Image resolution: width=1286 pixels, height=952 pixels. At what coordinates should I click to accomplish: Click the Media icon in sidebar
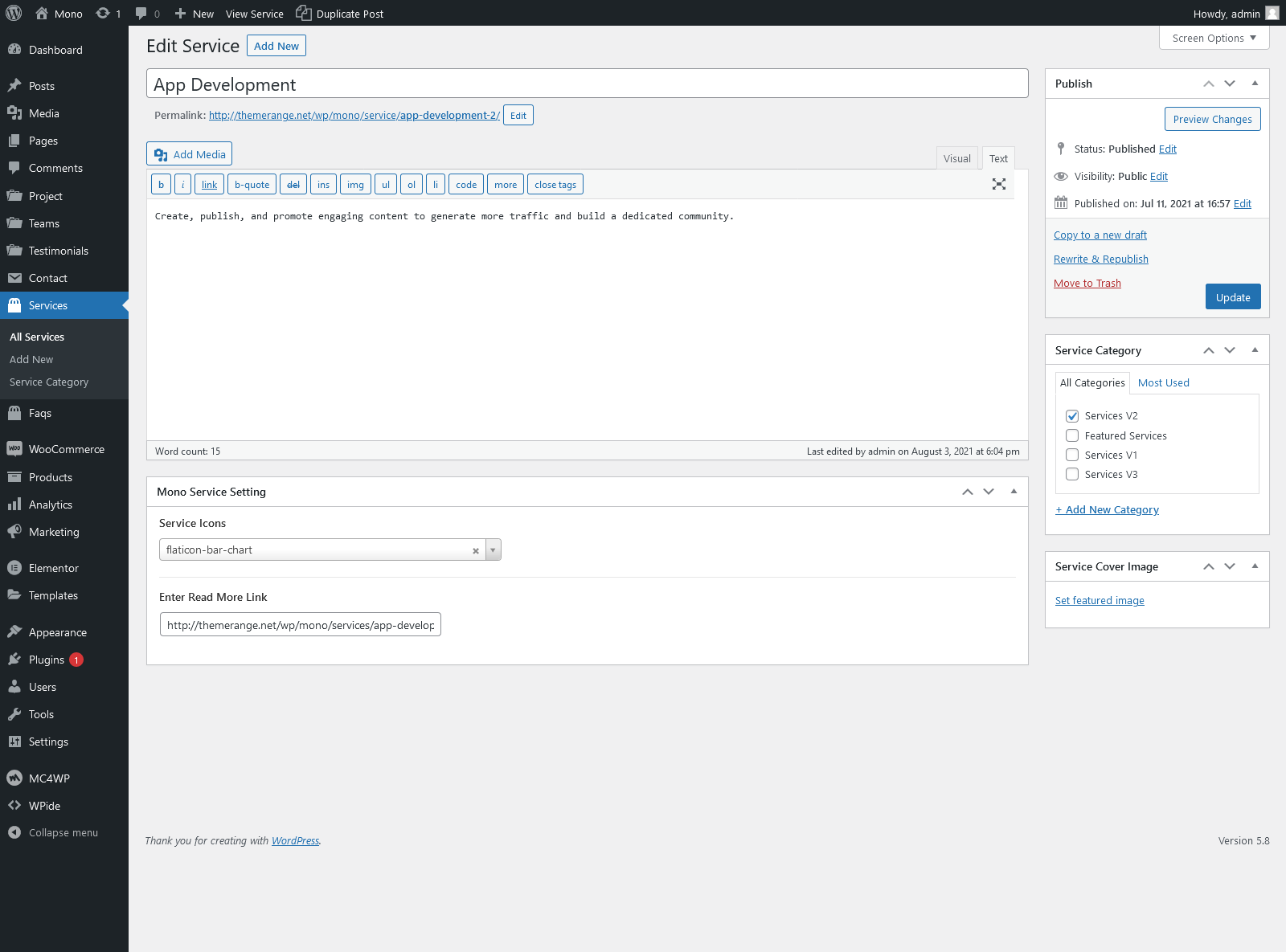pyautogui.click(x=14, y=113)
